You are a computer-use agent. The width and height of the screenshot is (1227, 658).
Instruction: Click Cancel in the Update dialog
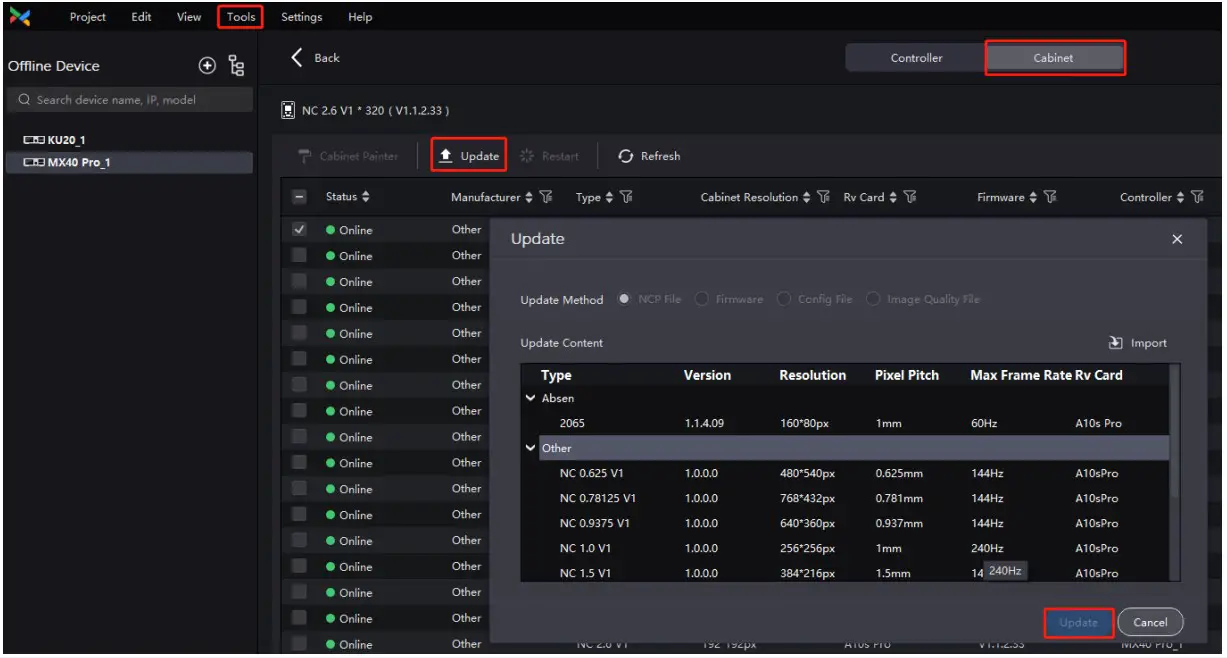1151,622
